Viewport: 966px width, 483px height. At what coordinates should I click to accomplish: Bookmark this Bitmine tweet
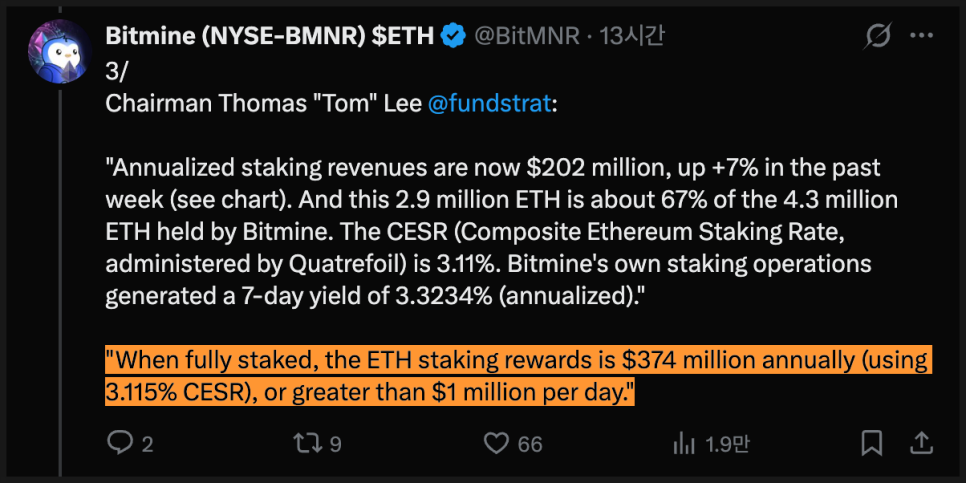(872, 442)
